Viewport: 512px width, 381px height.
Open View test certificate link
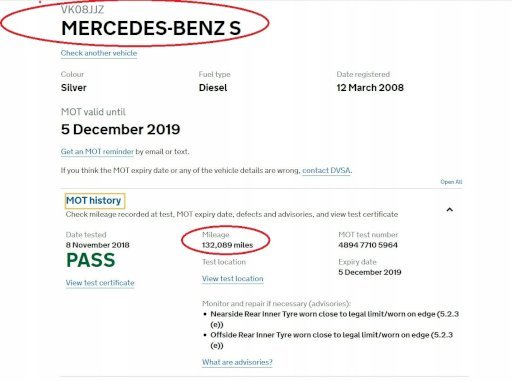click(x=100, y=283)
